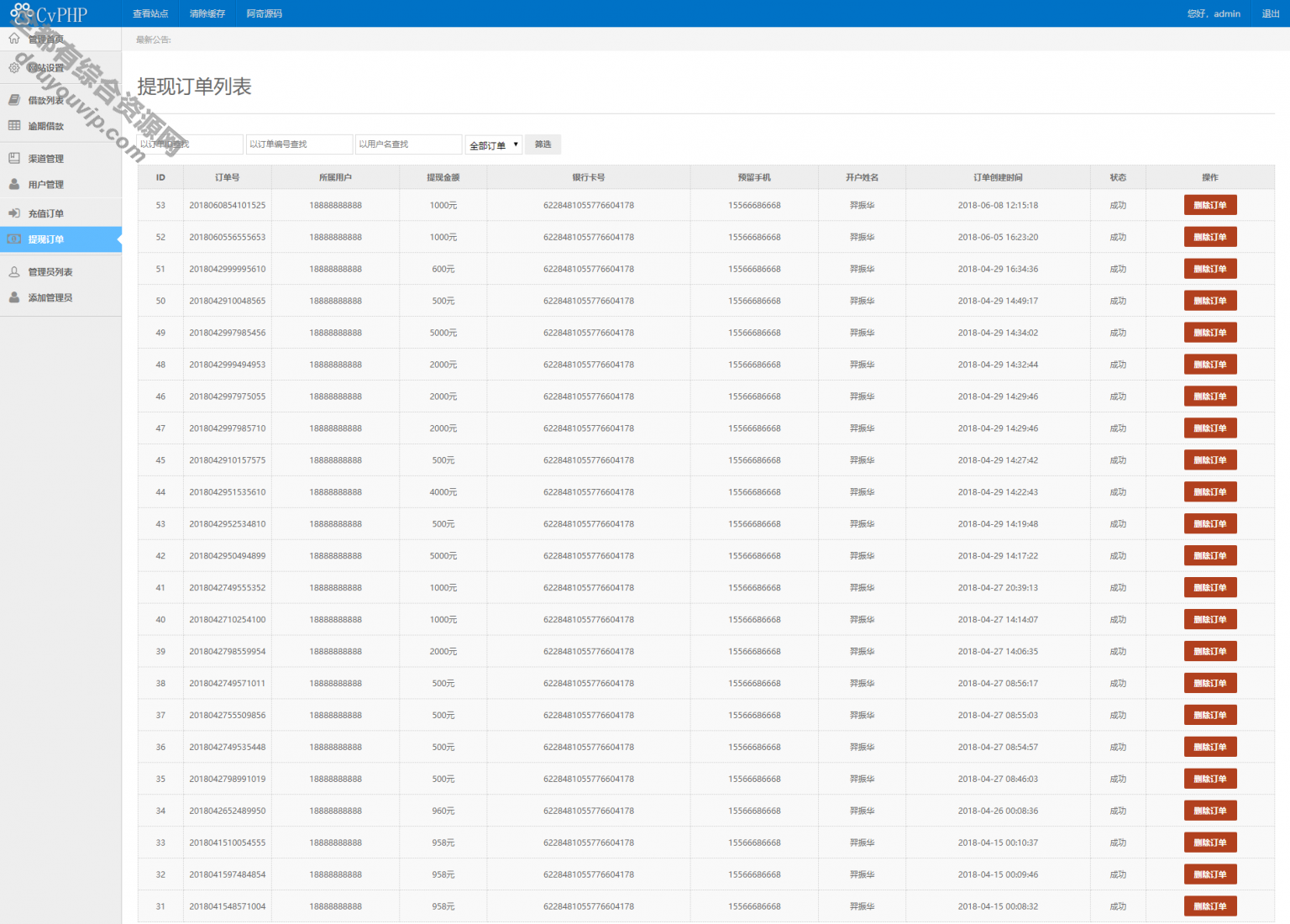Delete order ID 40
Viewport: 1290px width, 924px height.
(x=1210, y=620)
